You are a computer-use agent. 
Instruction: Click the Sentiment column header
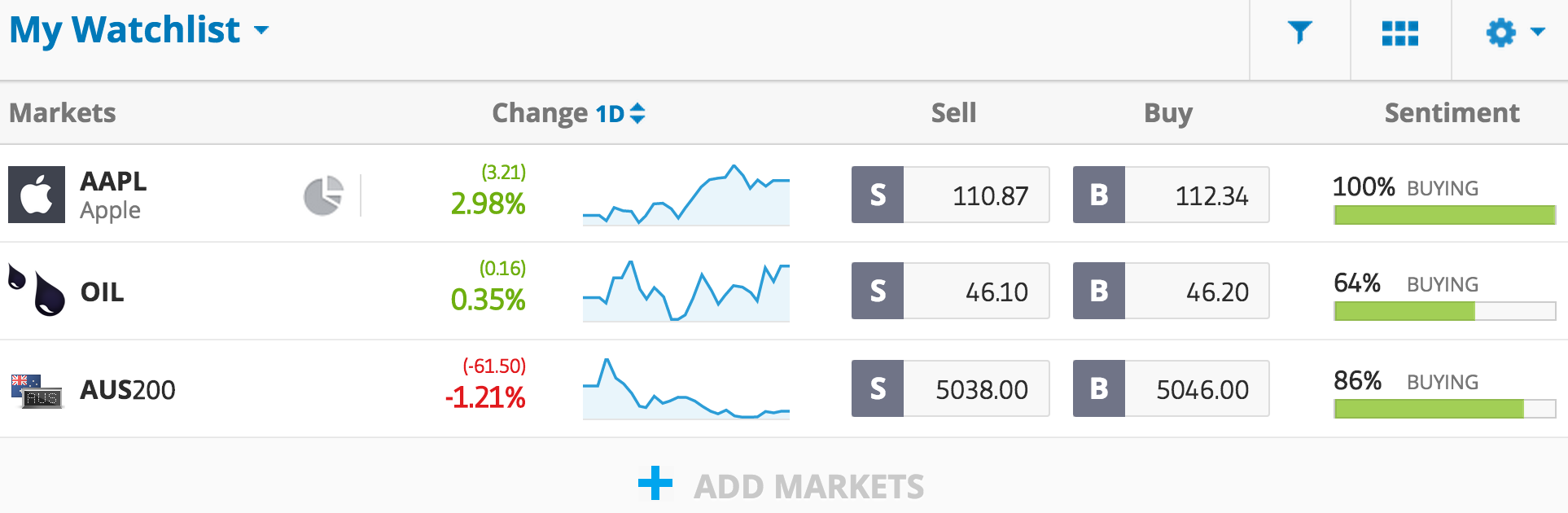tap(1452, 112)
